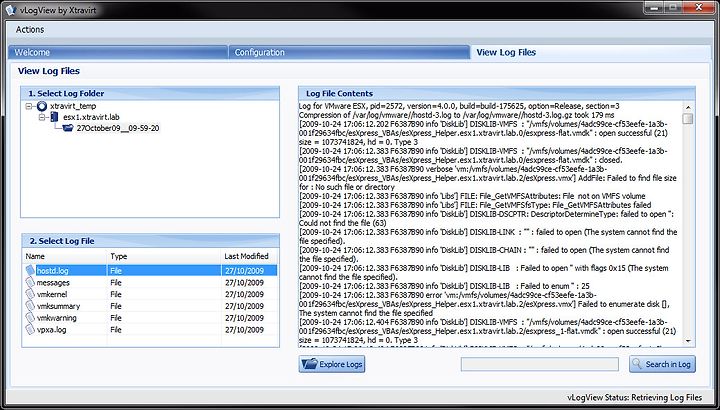Click the log contents scrollbar thumb
The height and width of the screenshot is (410, 720).
pyautogui.click(x=688, y=119)
